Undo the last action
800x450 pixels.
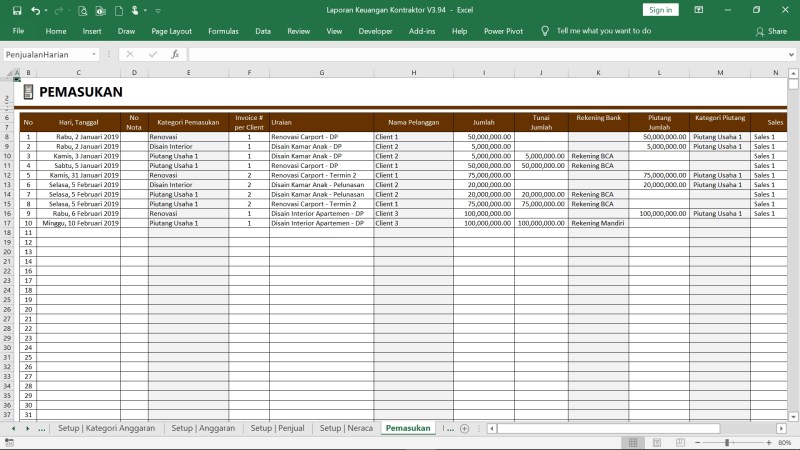tap(35, 10)
